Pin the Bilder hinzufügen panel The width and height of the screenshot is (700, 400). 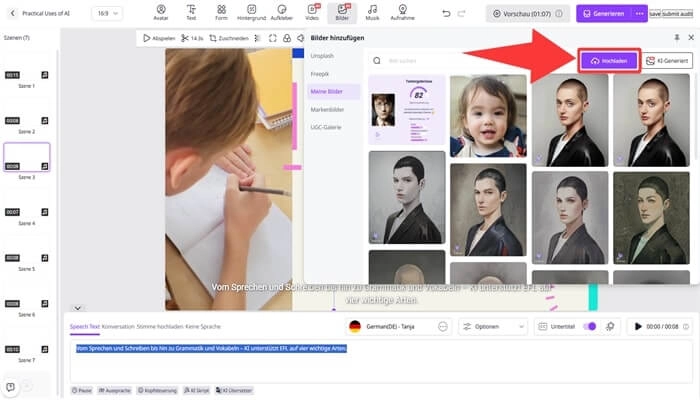click(677, 38)
